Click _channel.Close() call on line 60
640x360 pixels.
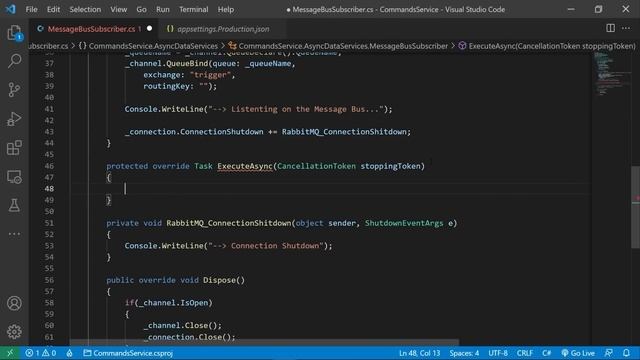tap(182, 326)
